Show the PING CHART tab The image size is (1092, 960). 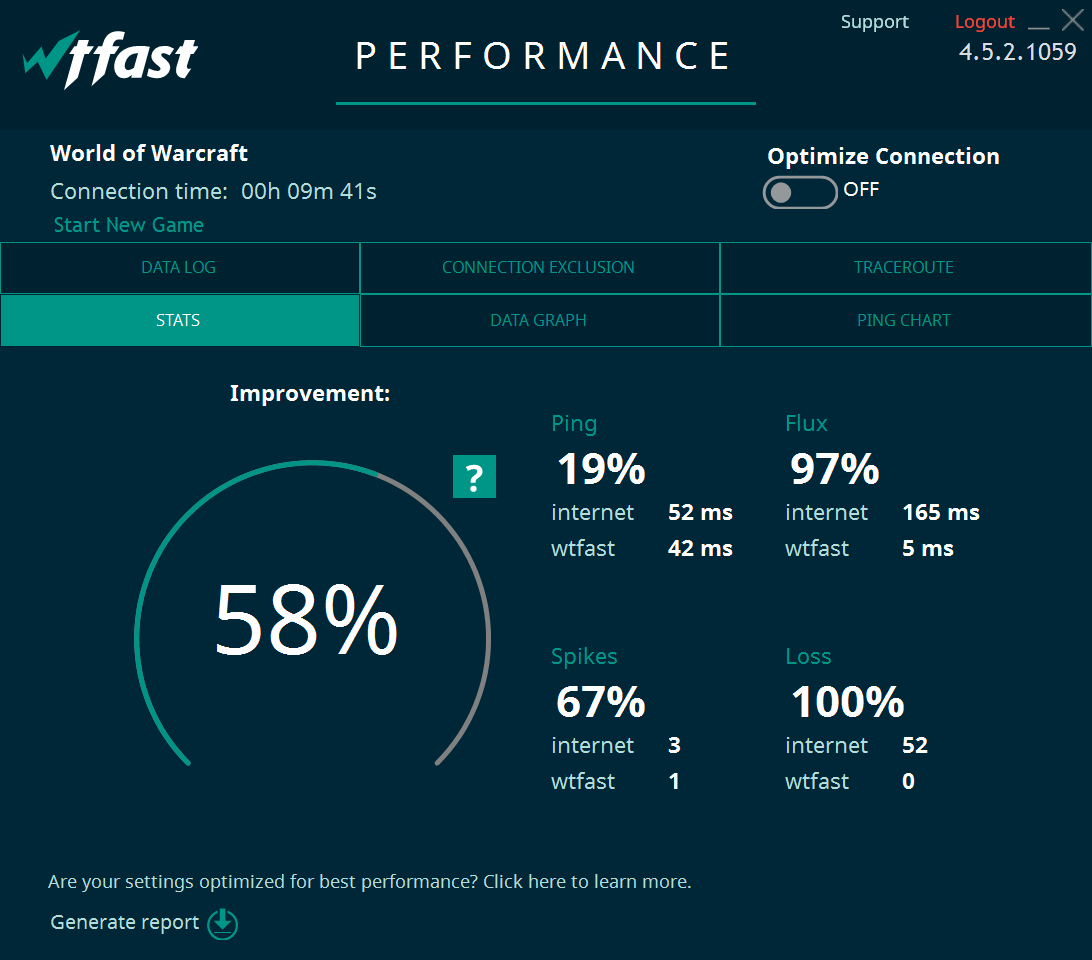(904, 320)
